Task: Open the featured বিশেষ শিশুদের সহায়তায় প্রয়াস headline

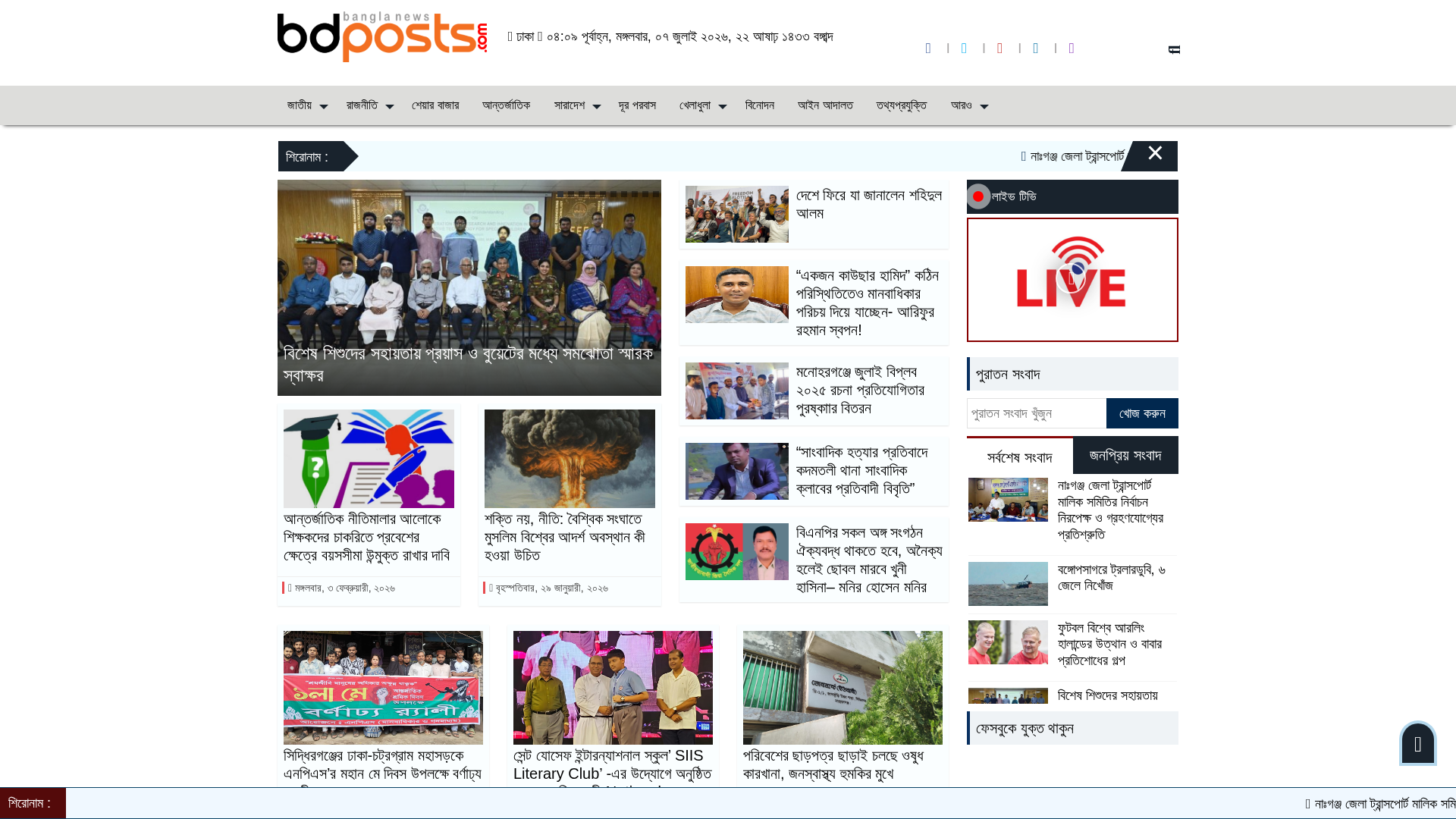Action: tap(468, 365)
